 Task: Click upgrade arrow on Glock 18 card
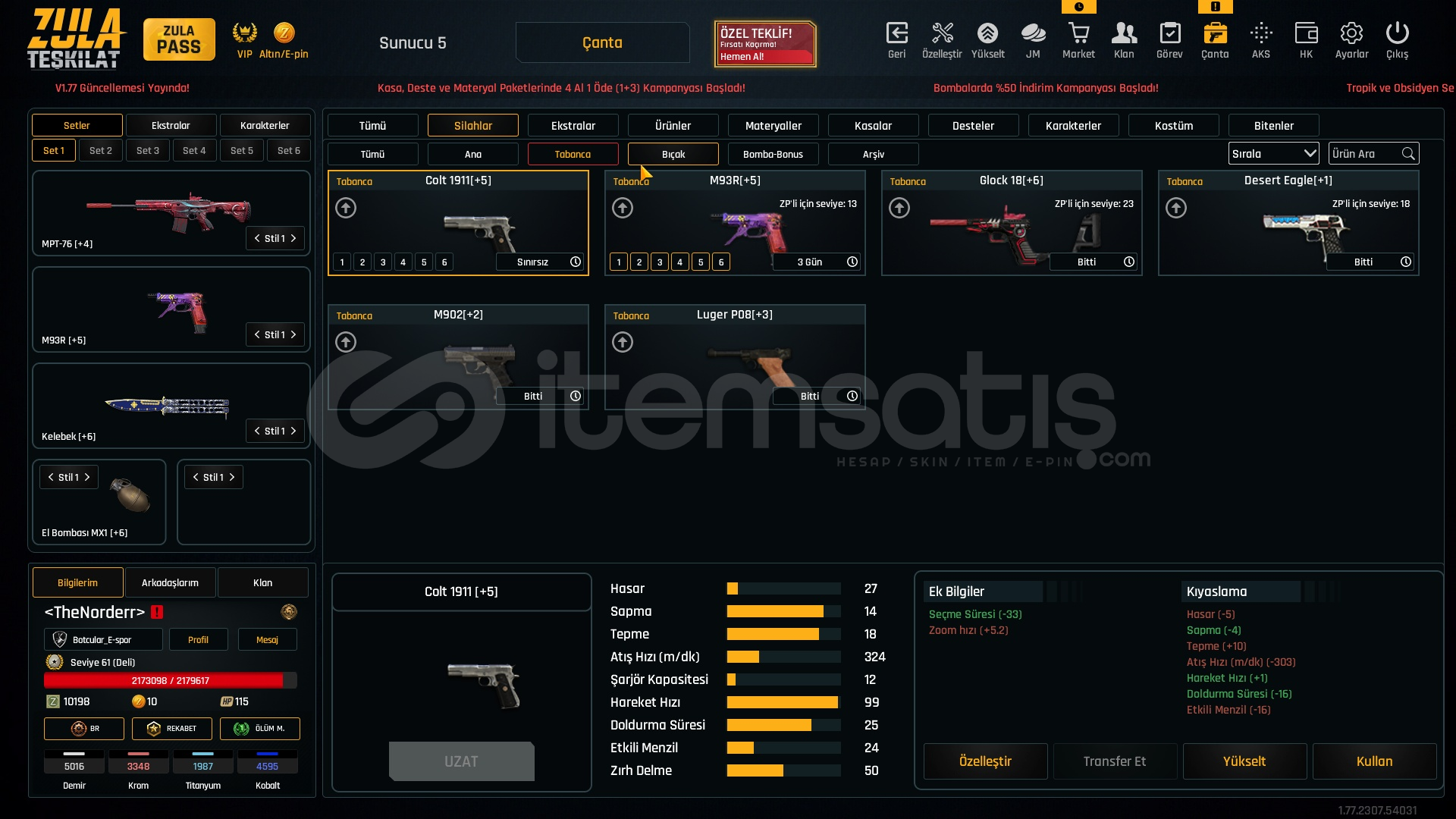[x=899, y=208]
